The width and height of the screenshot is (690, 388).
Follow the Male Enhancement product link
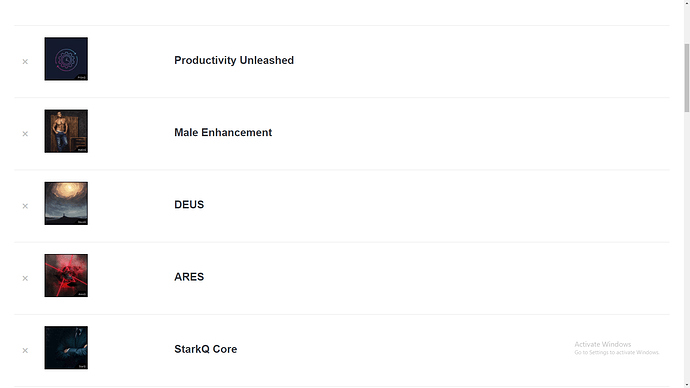pyautogui.click(x=223, y=132)
